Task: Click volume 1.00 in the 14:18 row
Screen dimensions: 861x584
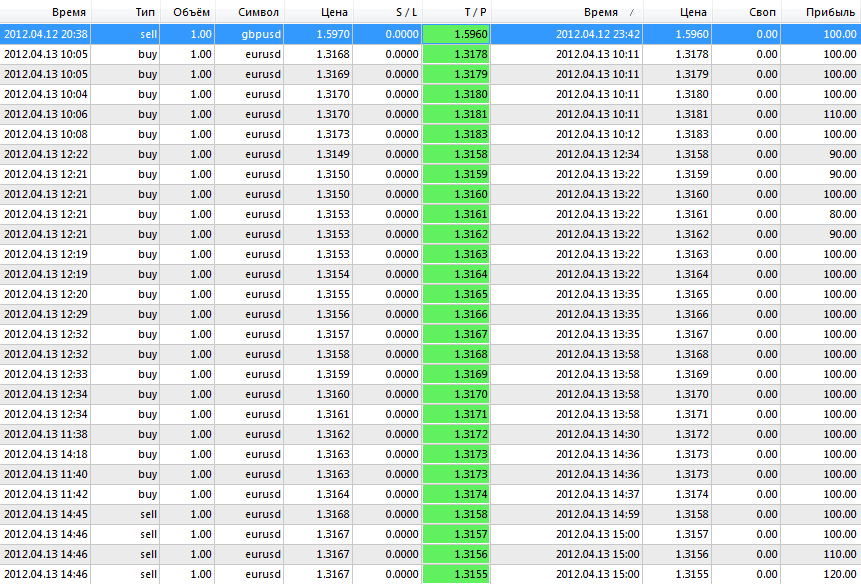Action: (201, 454)
